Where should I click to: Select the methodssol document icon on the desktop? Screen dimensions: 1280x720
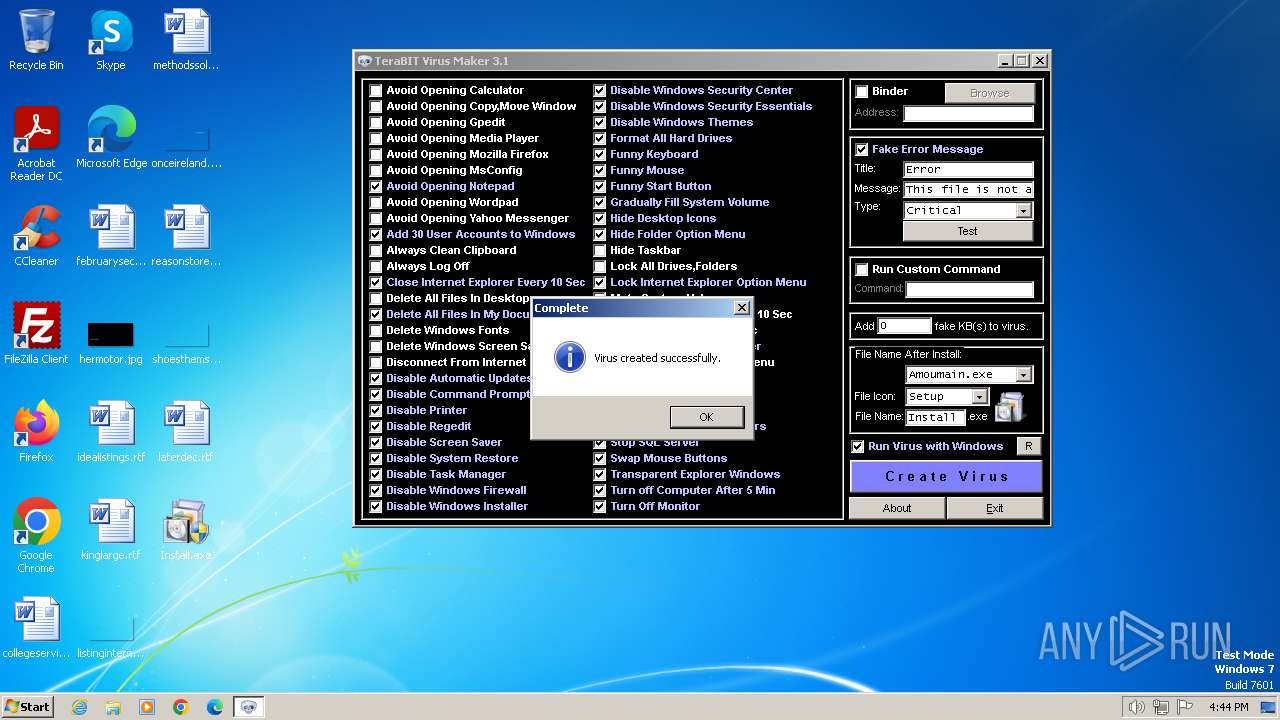186,40
